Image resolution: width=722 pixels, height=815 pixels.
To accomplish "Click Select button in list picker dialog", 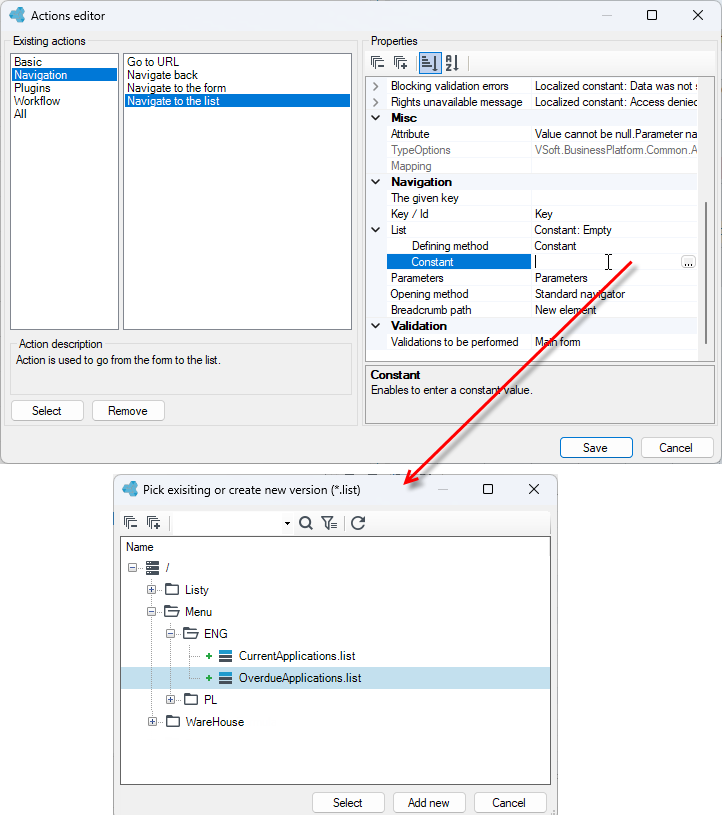I will 348,803.
